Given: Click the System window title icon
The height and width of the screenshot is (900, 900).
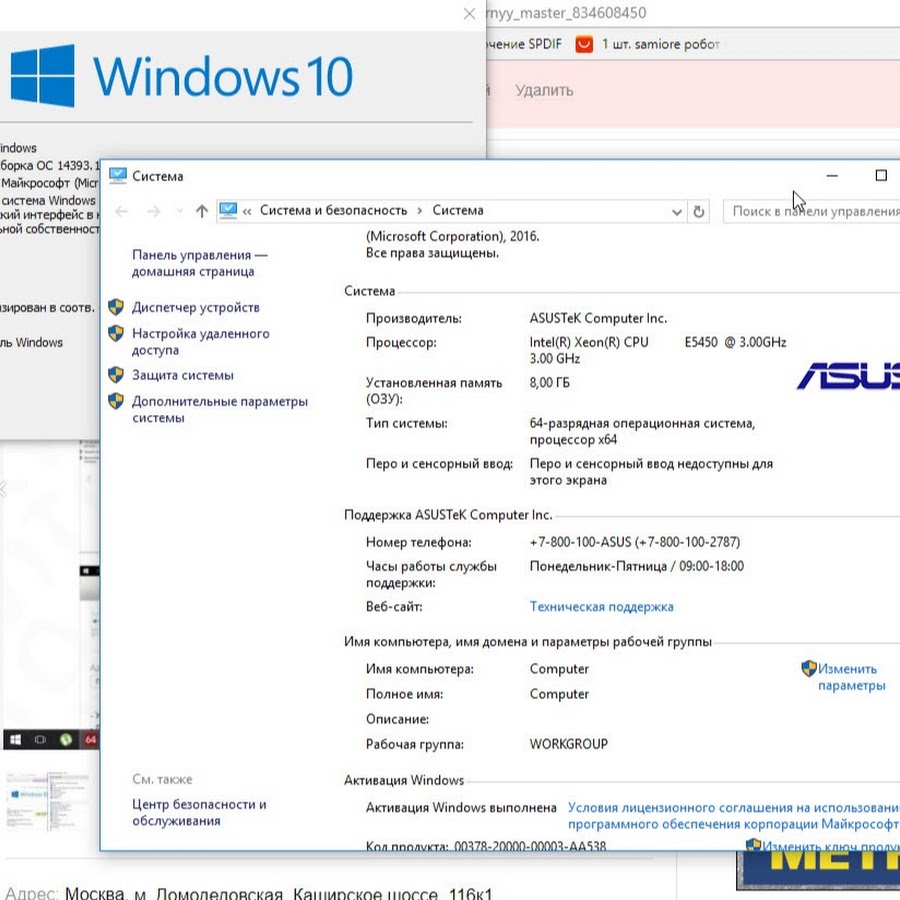Looking at the screenshot, I should (118, 176).
